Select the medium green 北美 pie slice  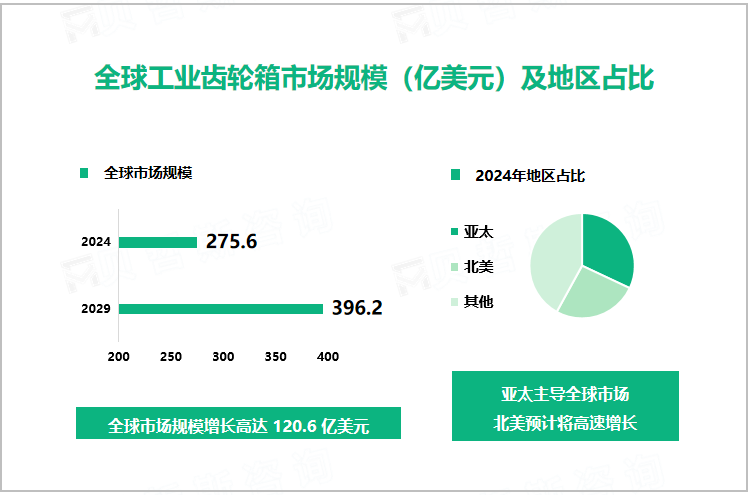point(593,294)
